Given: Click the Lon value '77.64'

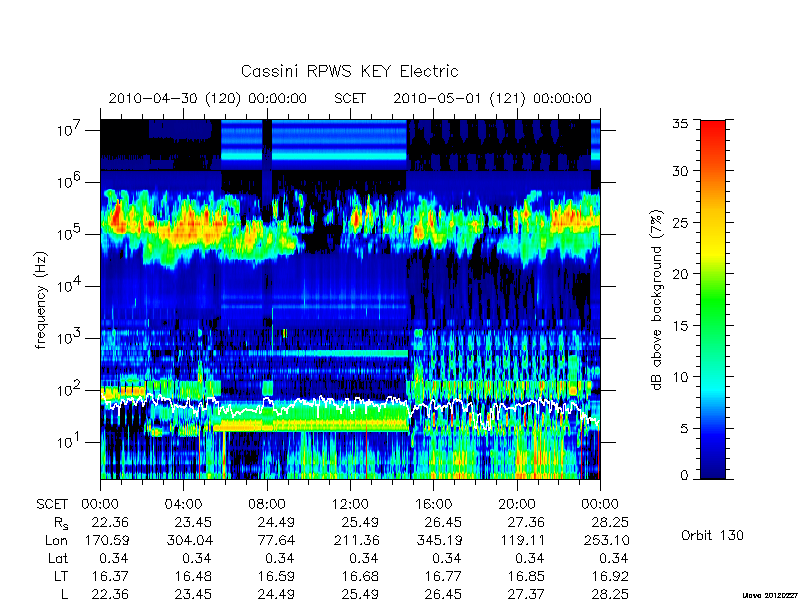Looking at the screenshot, I should click(x=278, y=540).
